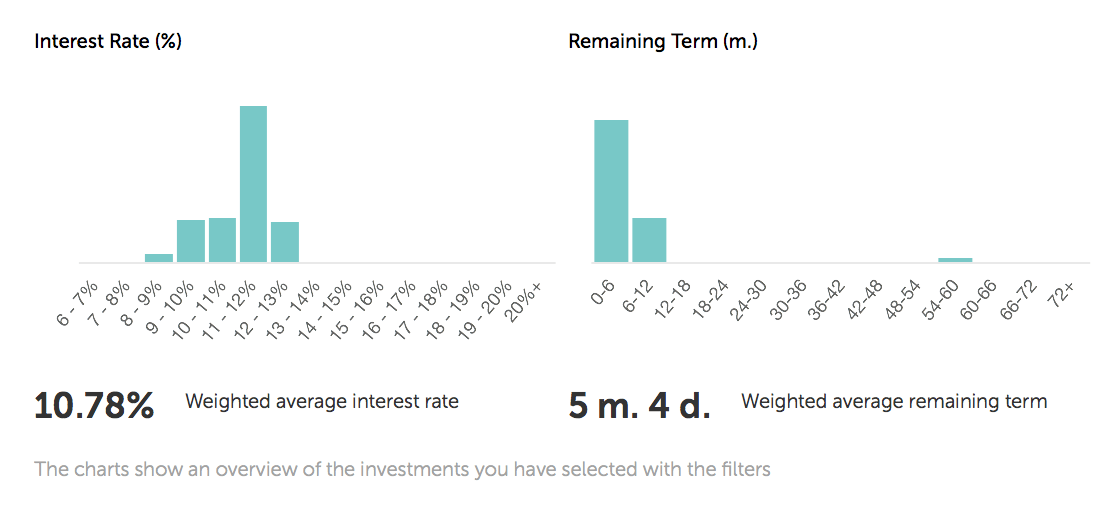The width and height of the screenshot is (1096, 524).
Task: Click the Weighted average remaining term label
Action: pyautogui.click(x=894, y=402)
